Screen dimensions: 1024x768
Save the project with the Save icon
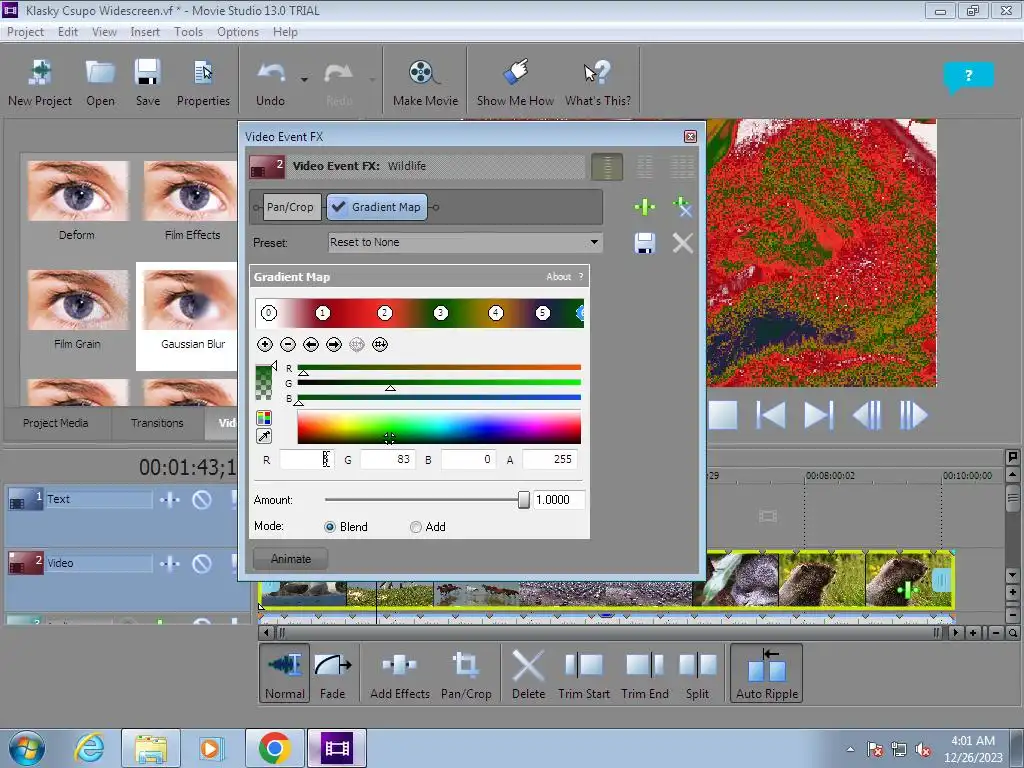tap(148, 83)
